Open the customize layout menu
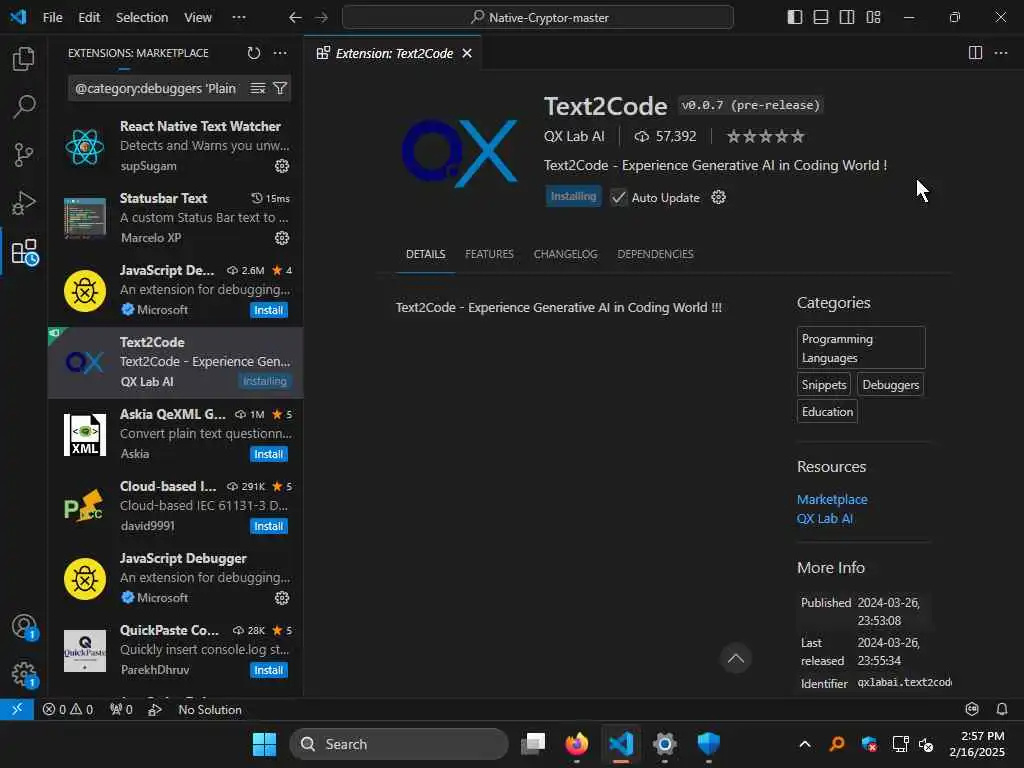 tap(873, 18)
